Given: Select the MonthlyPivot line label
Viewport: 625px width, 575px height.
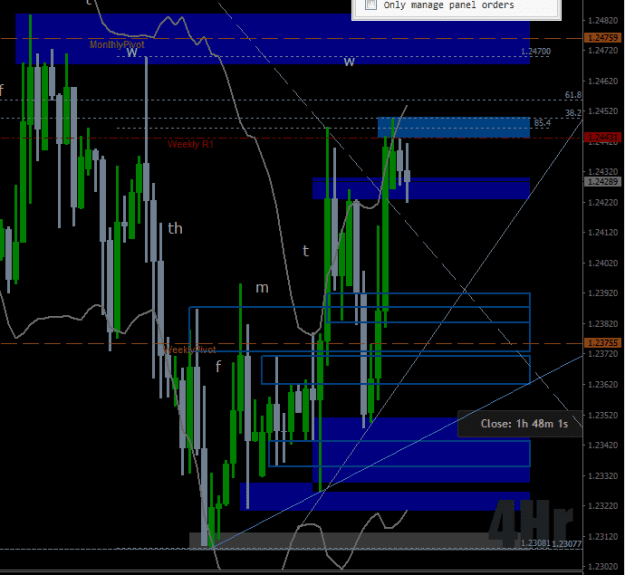Looking at the screenshot, I should coord(117,44).
